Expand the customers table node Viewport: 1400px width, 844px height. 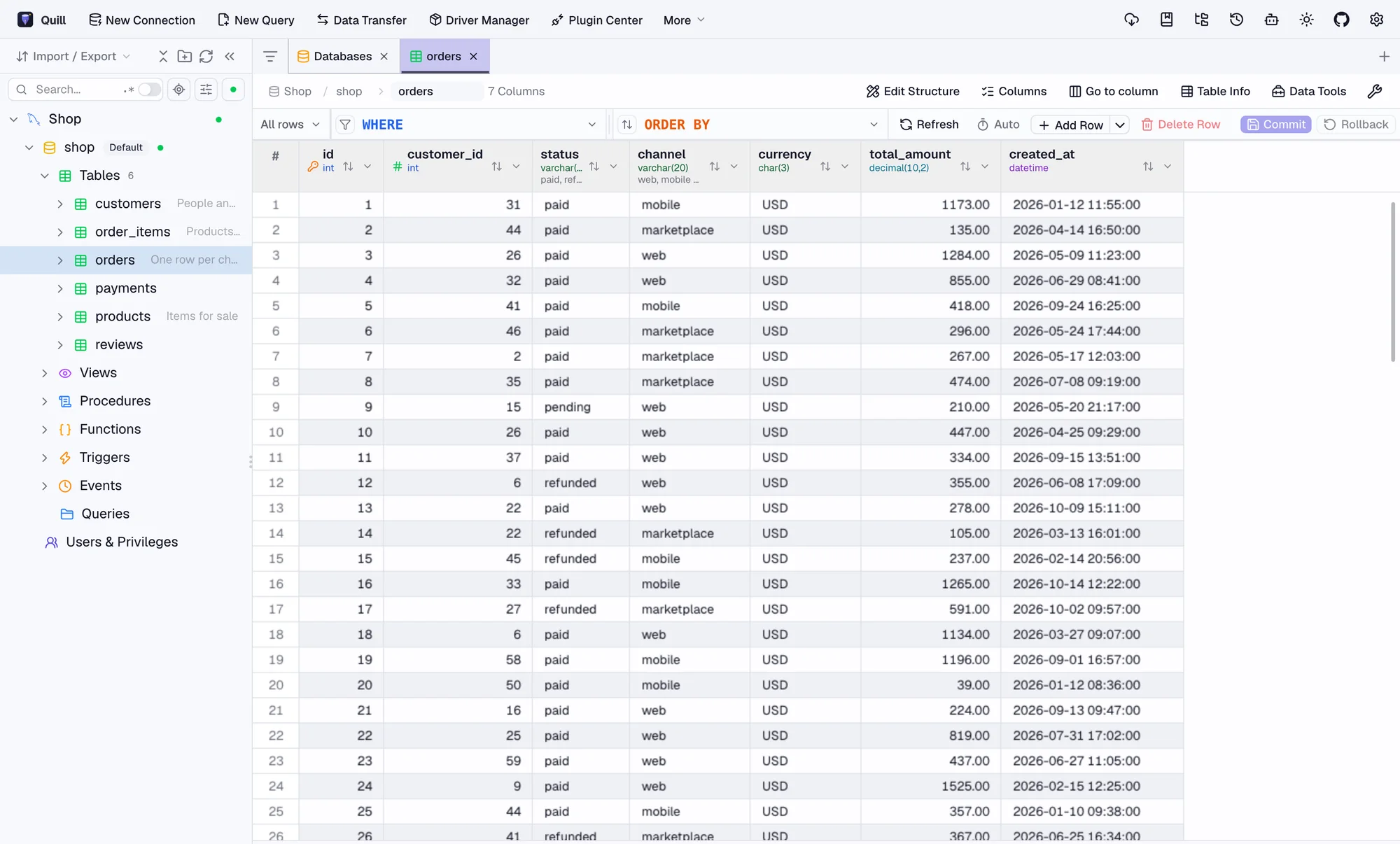[x=60, y=204]
